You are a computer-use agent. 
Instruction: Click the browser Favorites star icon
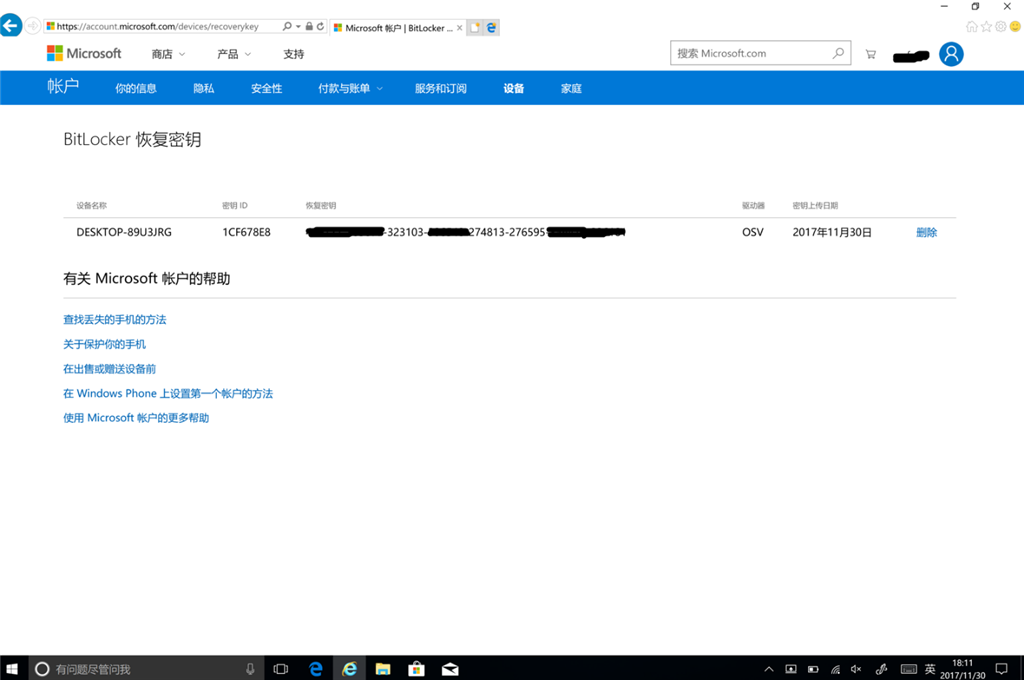pyautogui.click(x=987, y=25)
